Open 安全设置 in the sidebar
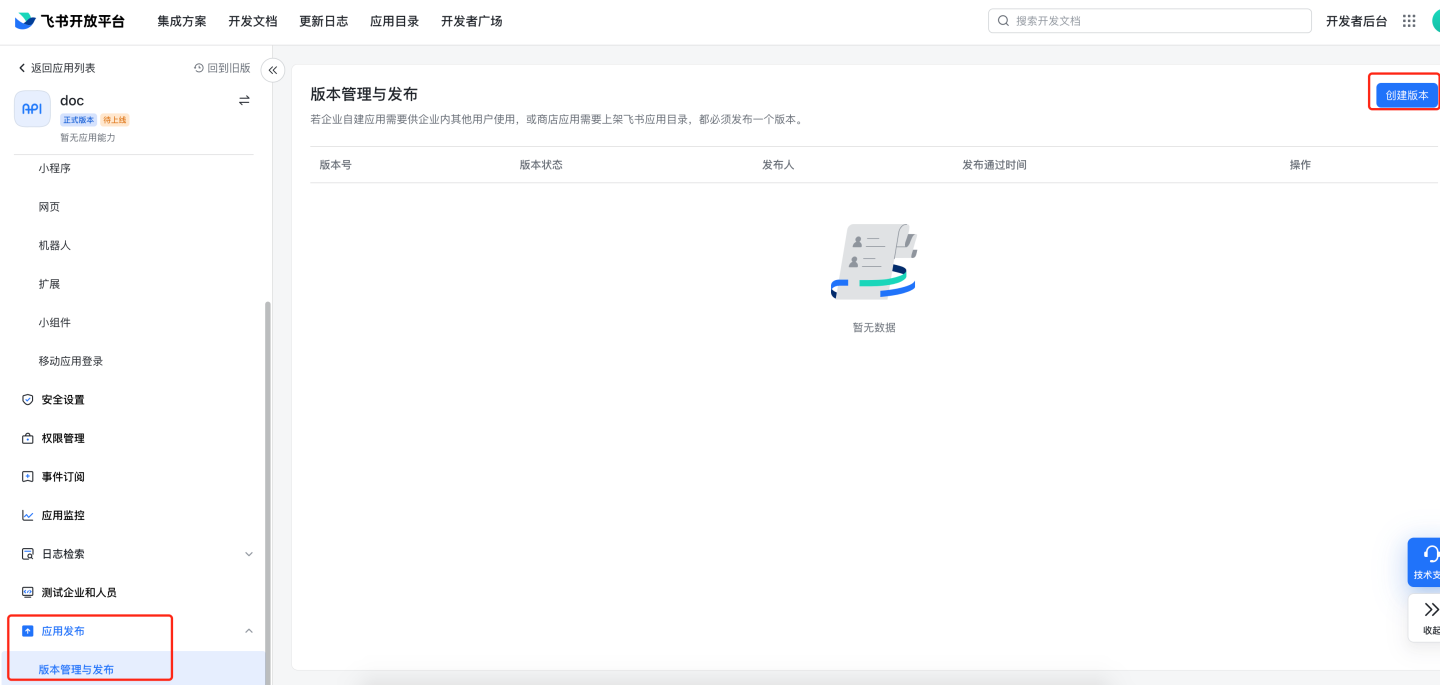The width and height of the screenshot is (1440, 685). tap(62, 400)
